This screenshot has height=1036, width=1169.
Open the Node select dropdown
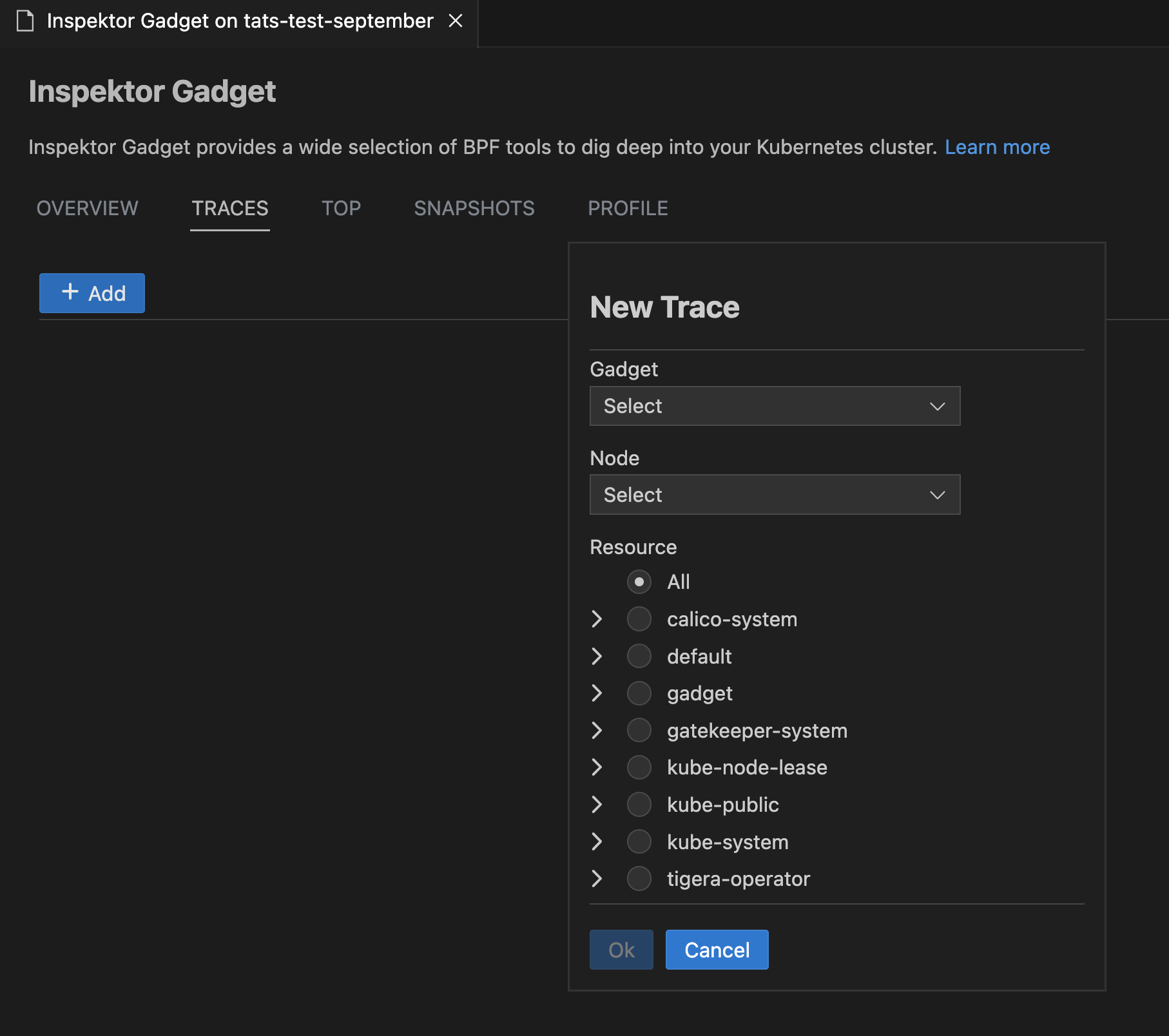[775, 495]
